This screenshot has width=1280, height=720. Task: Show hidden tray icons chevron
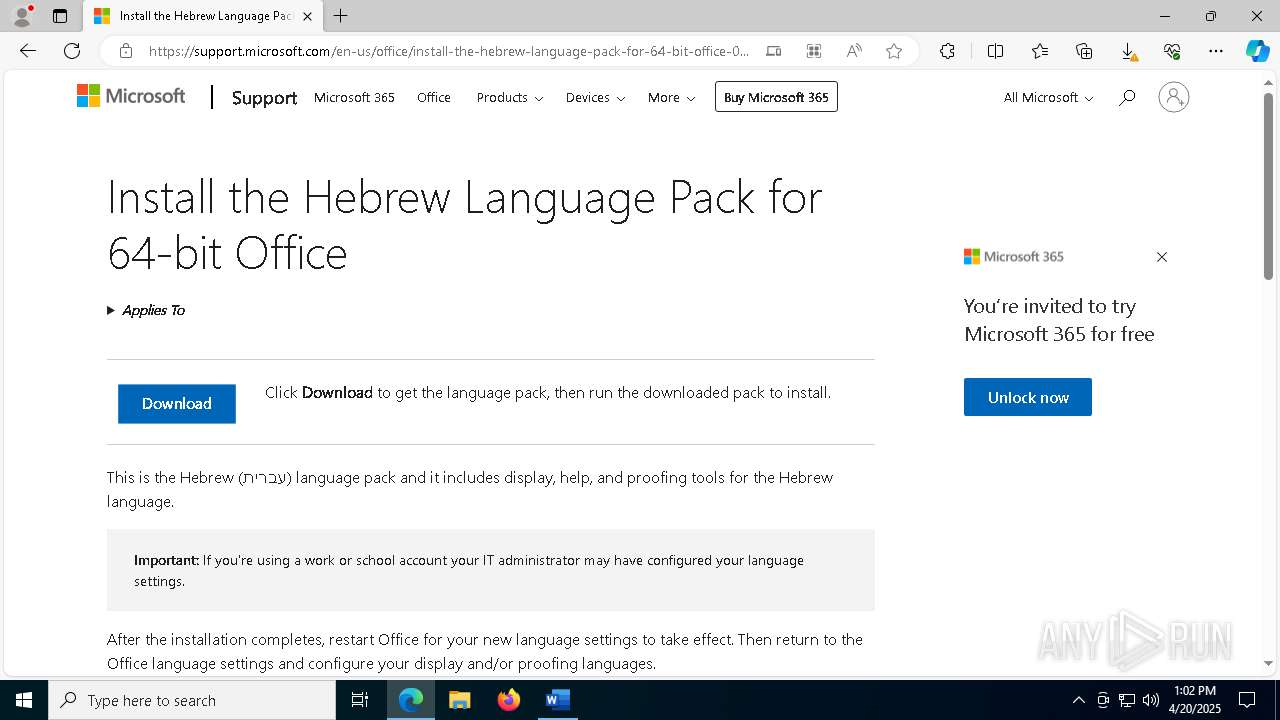pyautogui.click(x=1078, y=700)
